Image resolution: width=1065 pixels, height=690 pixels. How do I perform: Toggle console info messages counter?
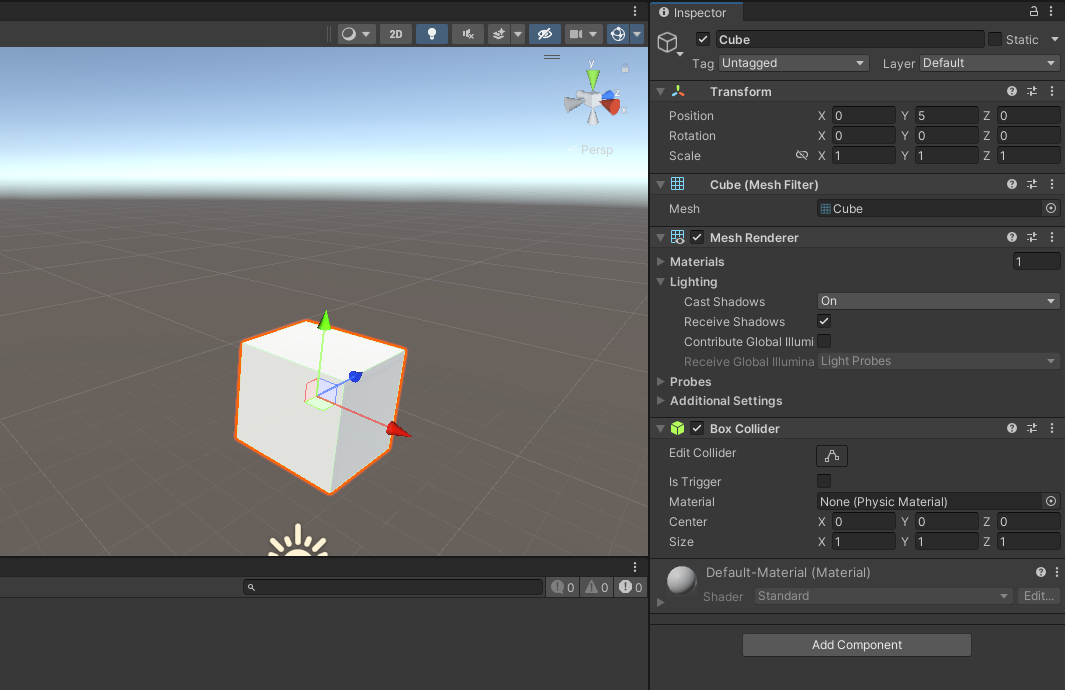point(562,587)
